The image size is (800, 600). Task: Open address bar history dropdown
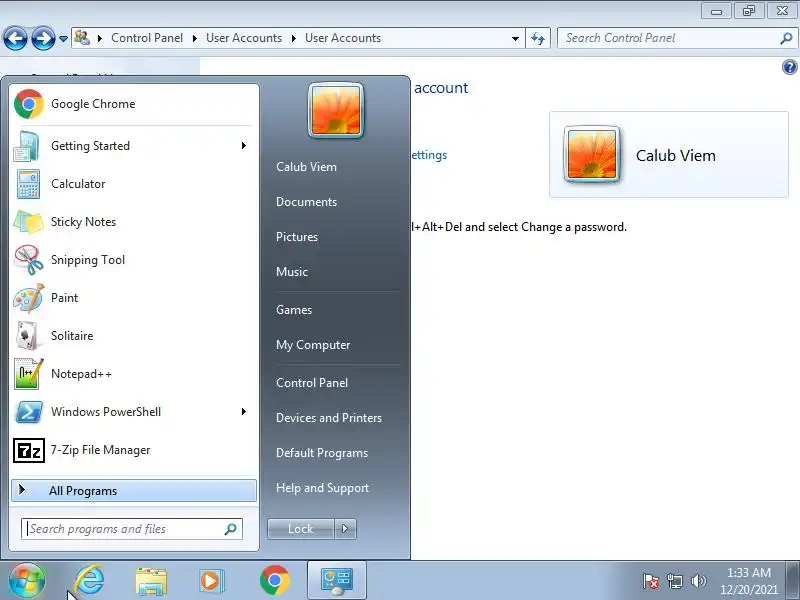point(515,39)
